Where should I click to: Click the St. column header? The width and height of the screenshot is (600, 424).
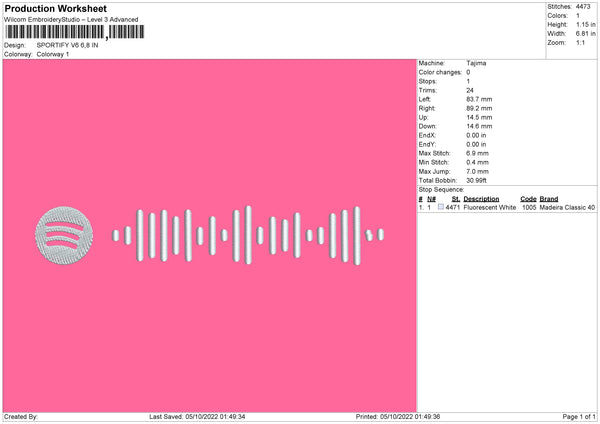coord(456,199)
